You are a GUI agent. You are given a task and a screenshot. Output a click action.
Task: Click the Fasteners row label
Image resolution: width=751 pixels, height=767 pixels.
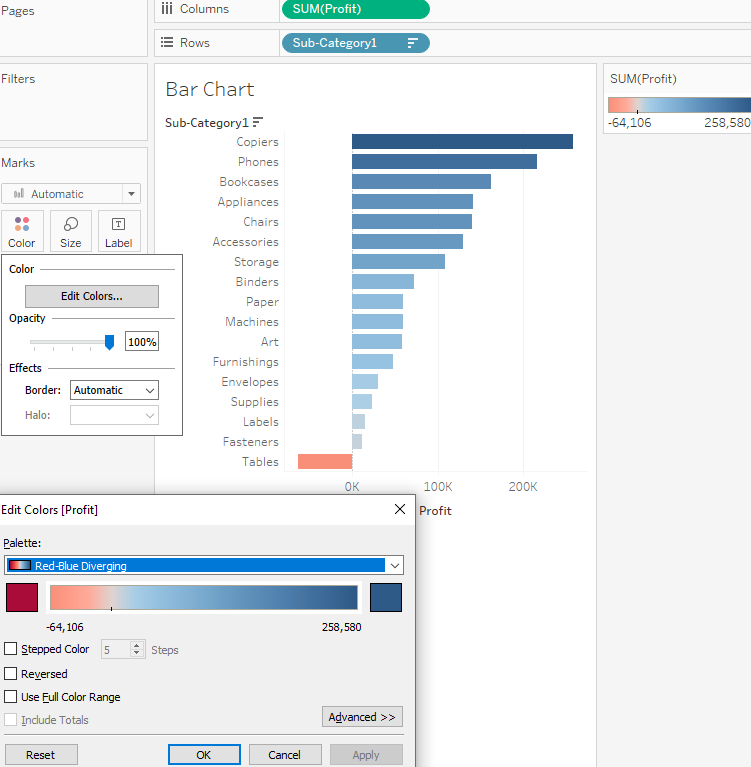pyautogui.click(x=250, y=442)
